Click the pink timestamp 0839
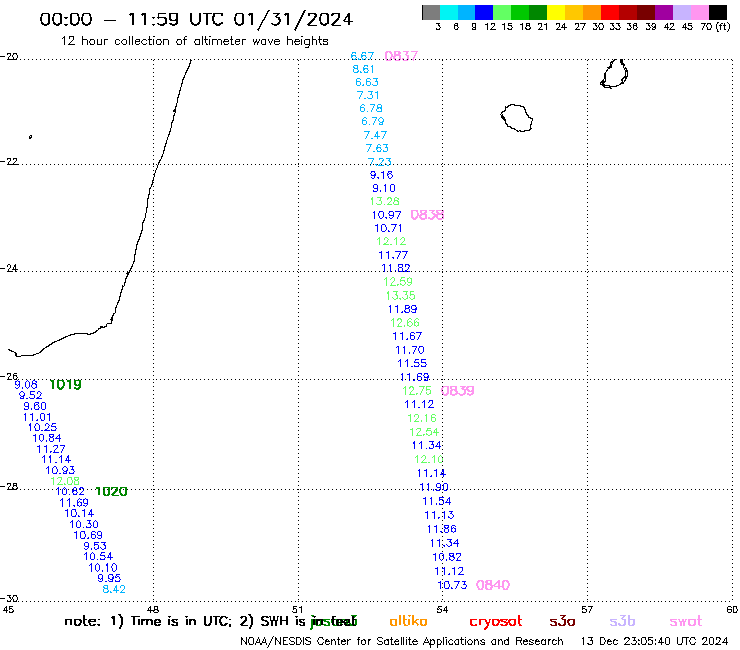740x650 pixels. pos(458,391)
